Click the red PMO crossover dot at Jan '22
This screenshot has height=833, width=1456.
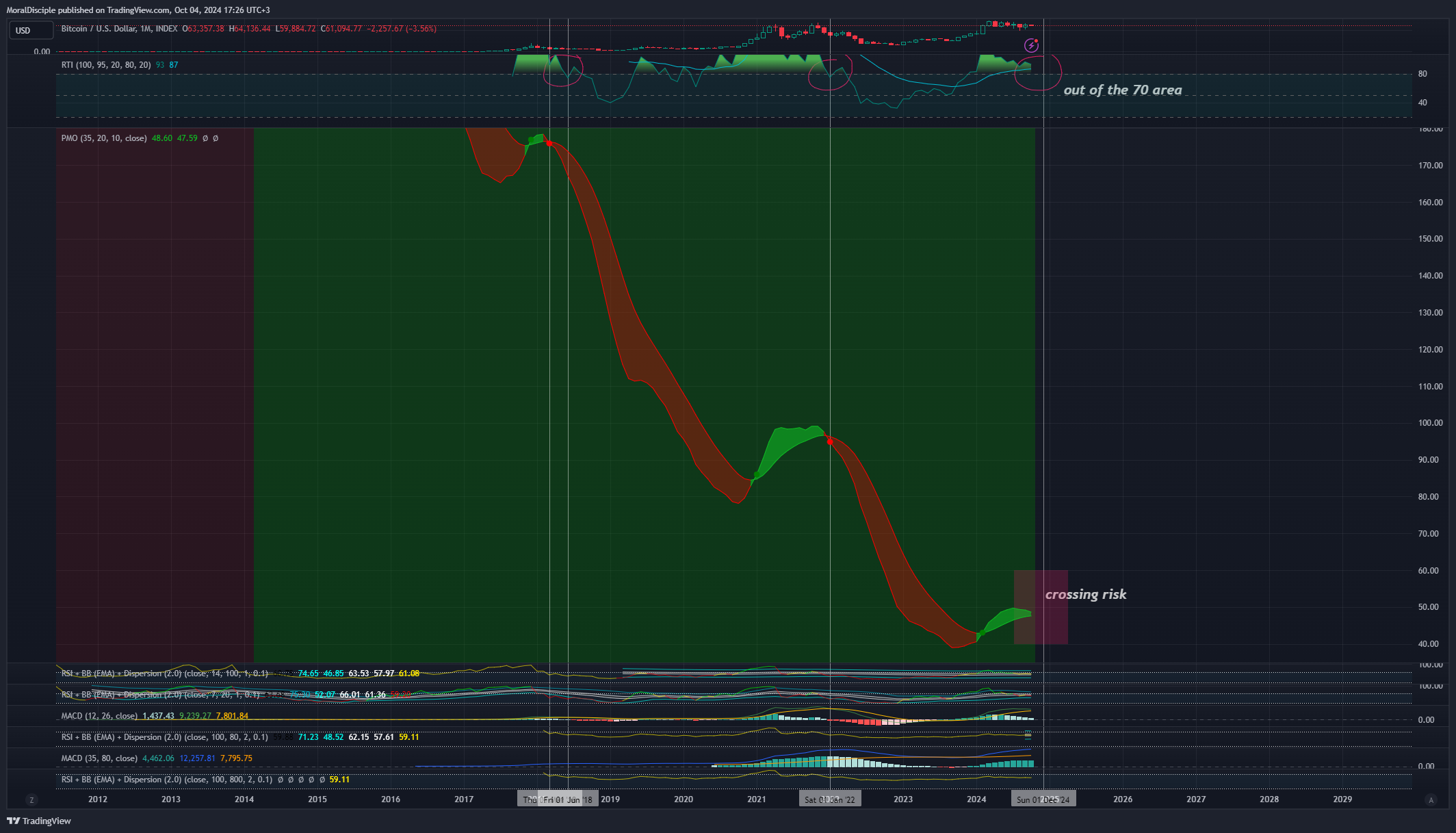tap(830, 442)
